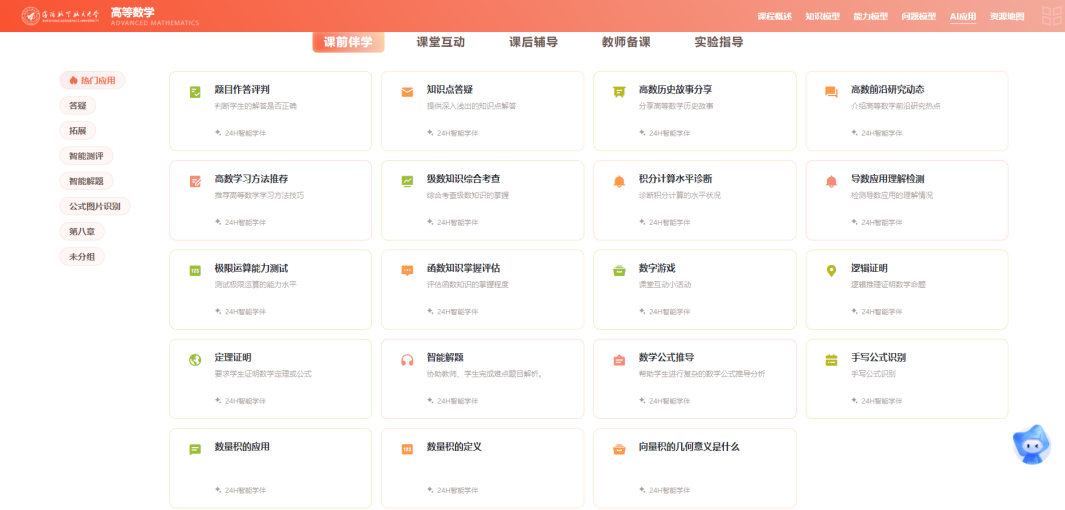Select the 答疑 category filter
1065x510 pixels.
[x=77, y=105]
